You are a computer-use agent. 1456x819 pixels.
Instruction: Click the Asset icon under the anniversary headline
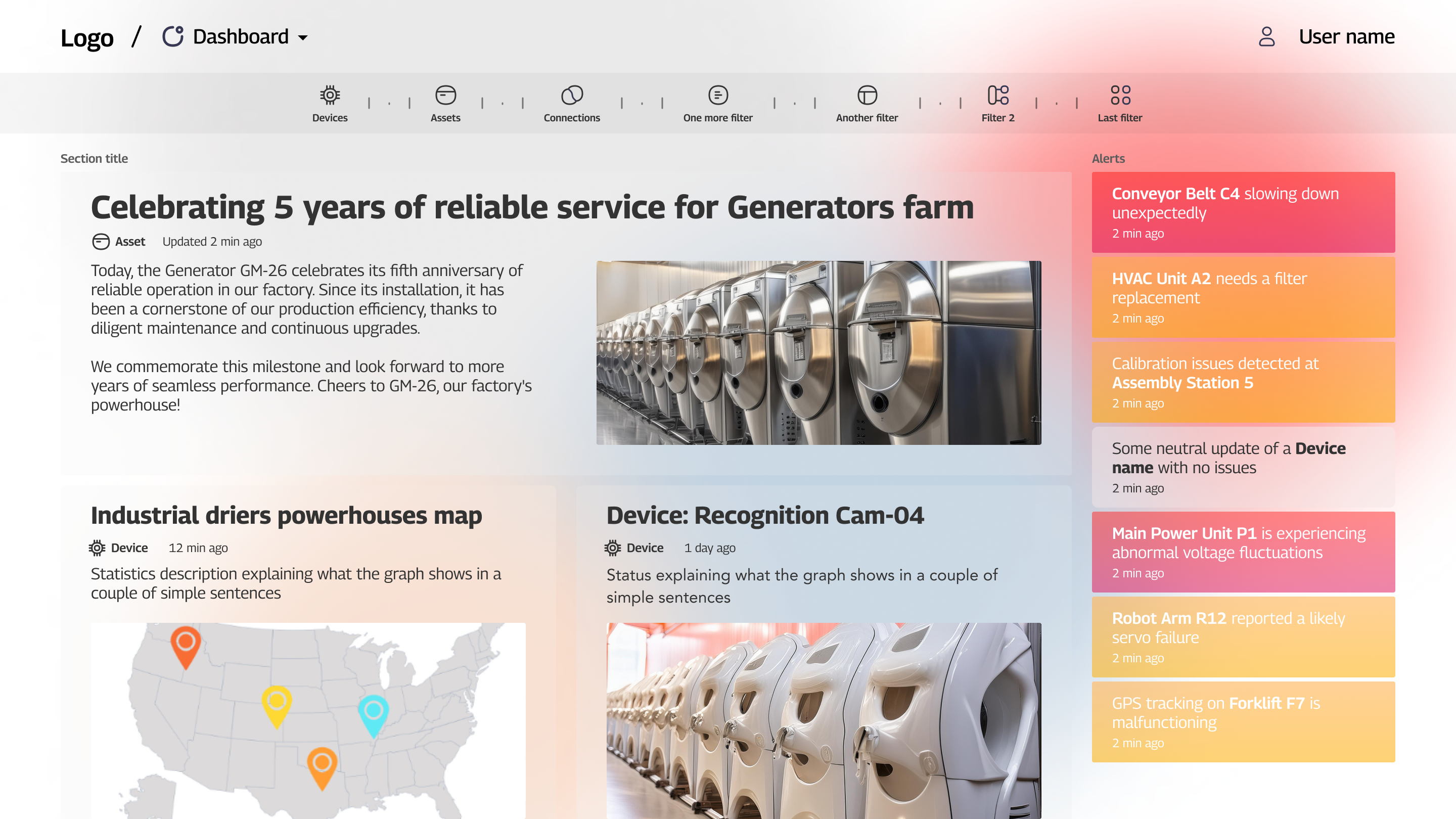tap(101, 241)
